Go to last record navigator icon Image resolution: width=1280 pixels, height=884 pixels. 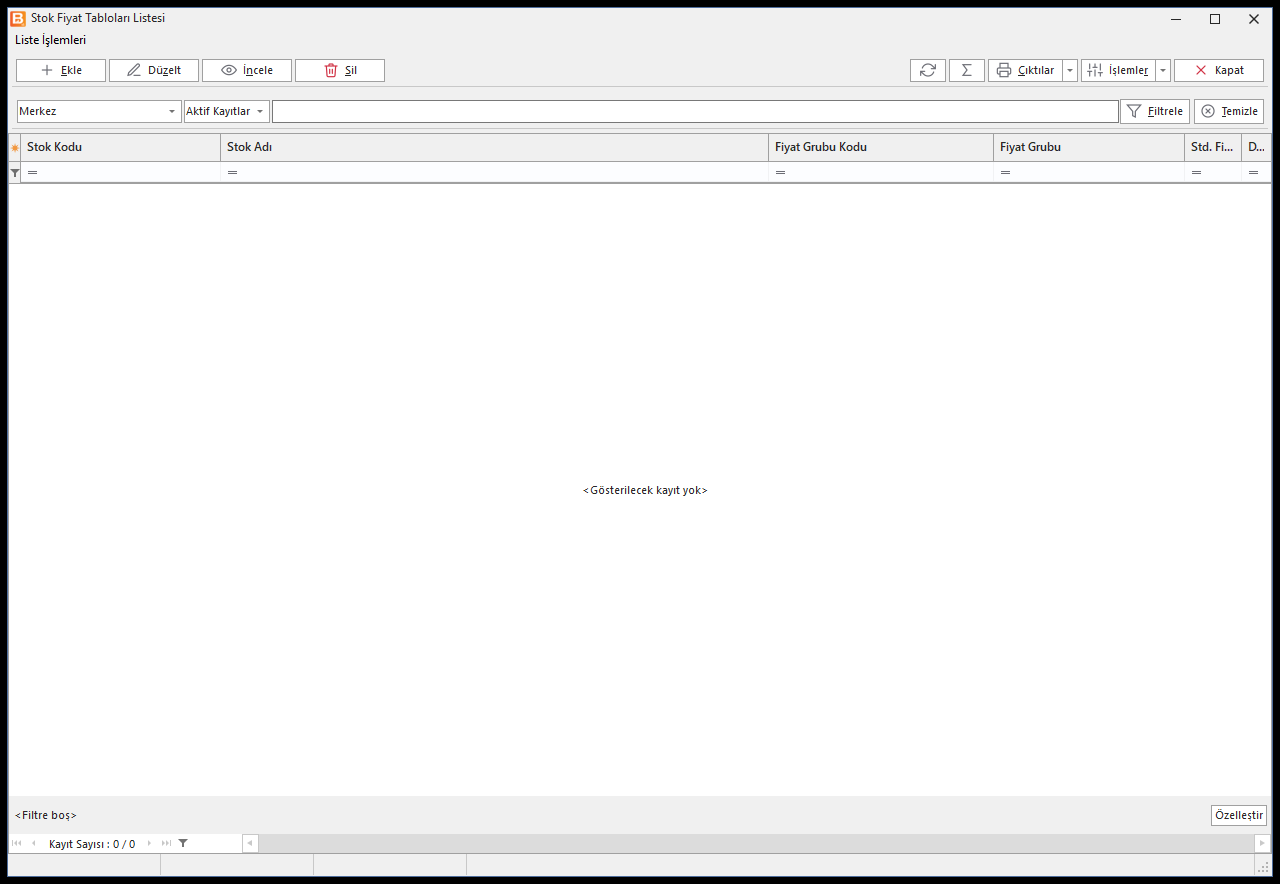tap(166, 843)
